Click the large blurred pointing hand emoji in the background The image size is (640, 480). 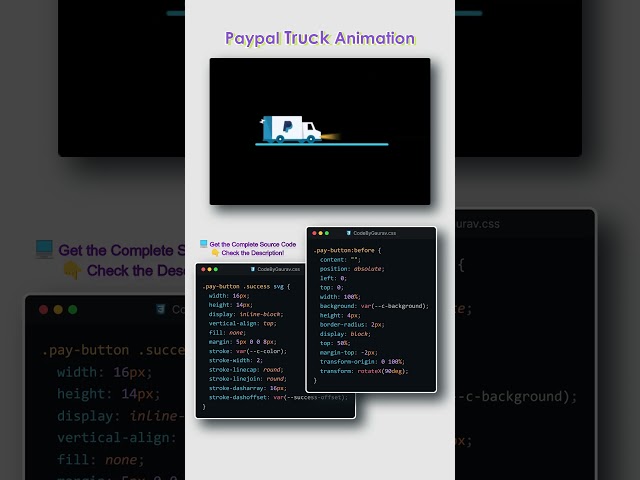tap(72, 270)
